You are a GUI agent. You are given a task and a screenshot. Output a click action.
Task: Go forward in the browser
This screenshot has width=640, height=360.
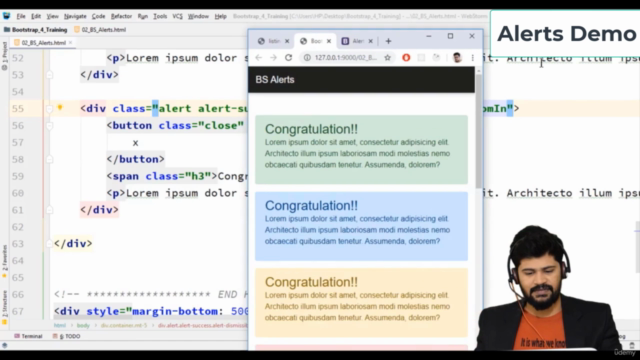[273, 58]
